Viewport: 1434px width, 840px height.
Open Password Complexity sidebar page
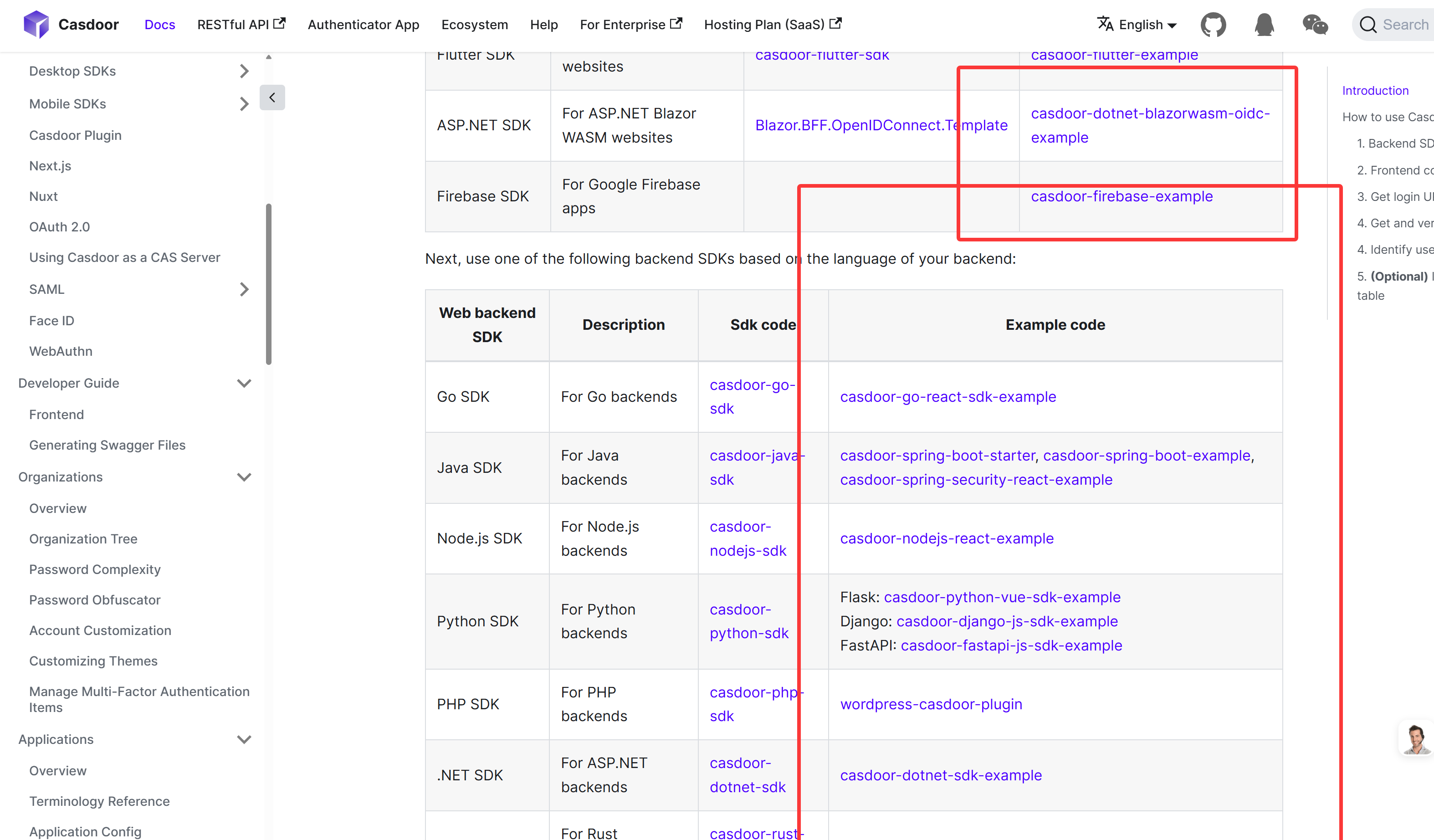coord(94,569)
